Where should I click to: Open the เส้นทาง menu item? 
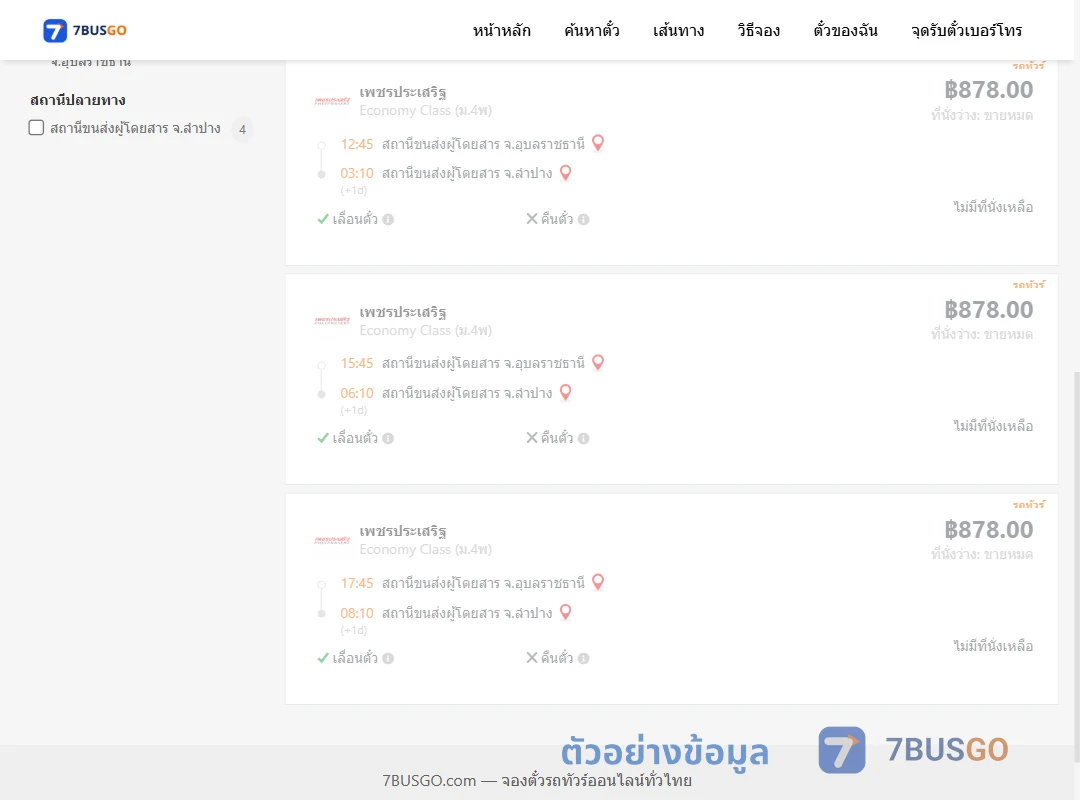(x=678, y=30)
